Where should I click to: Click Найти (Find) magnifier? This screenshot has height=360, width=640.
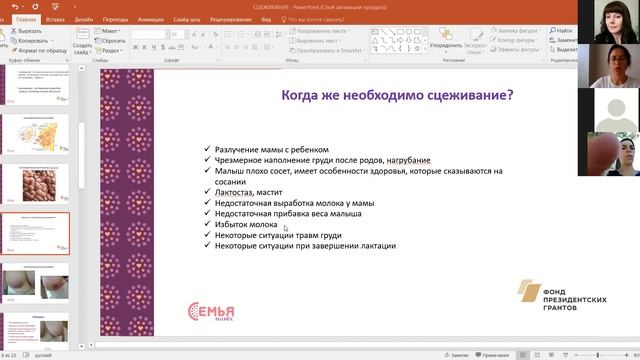click(561, 31)
